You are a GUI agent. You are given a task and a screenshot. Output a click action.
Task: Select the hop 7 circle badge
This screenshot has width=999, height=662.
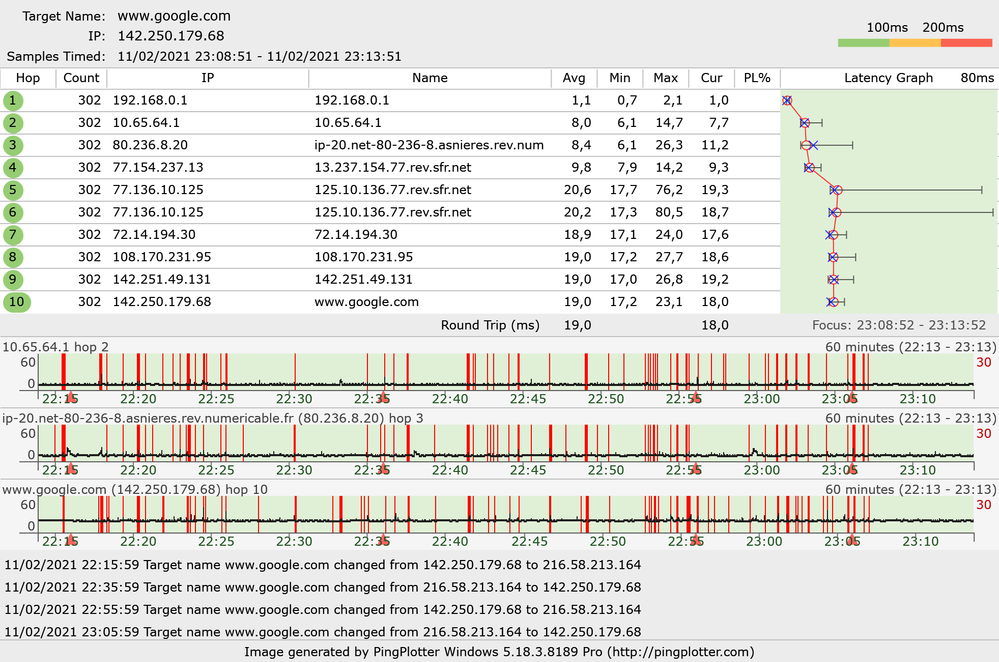pyautogui.click(x=13, y=235)
